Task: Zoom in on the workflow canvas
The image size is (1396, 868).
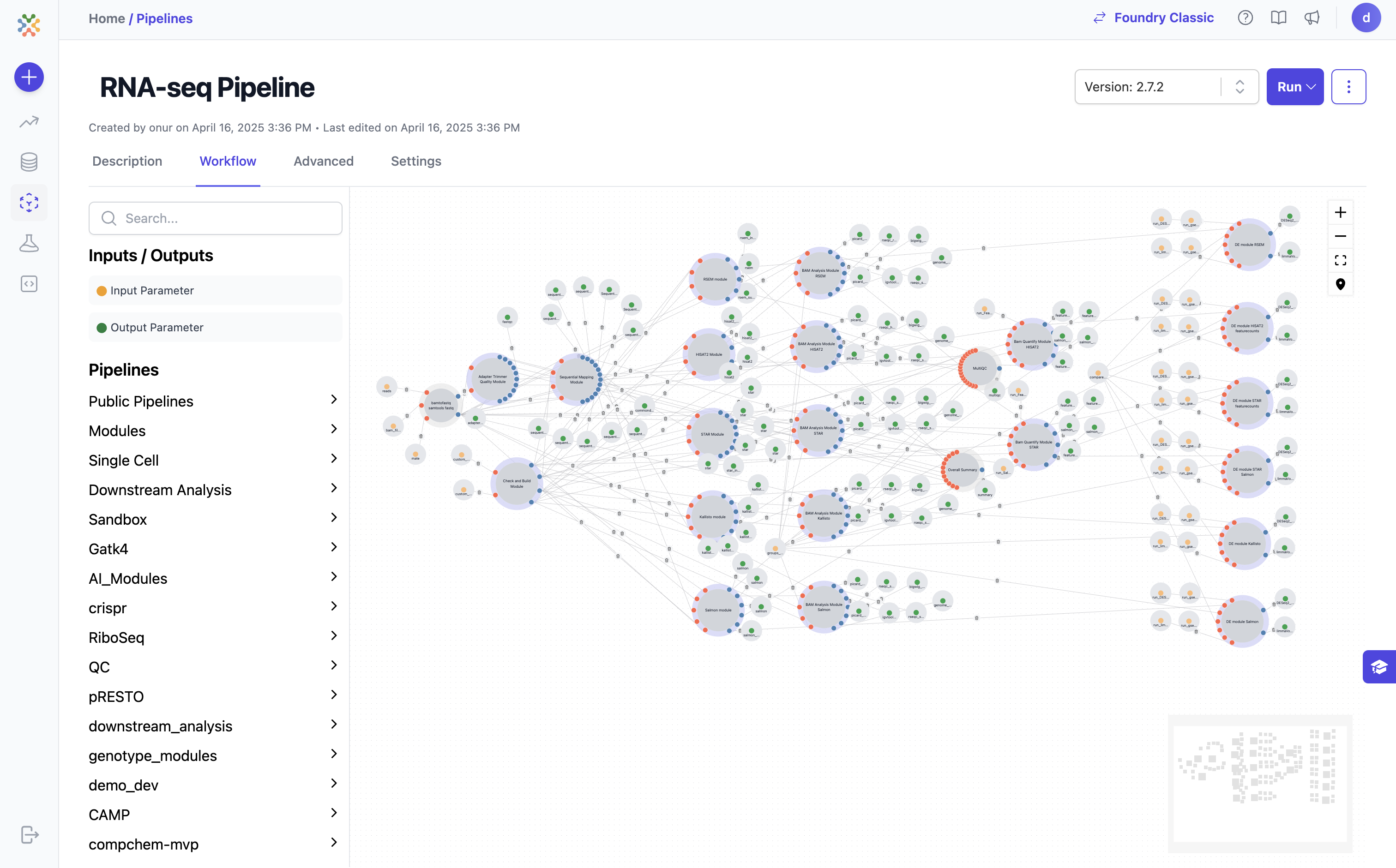Action: pyautogui.click(x=1340, y=212)
